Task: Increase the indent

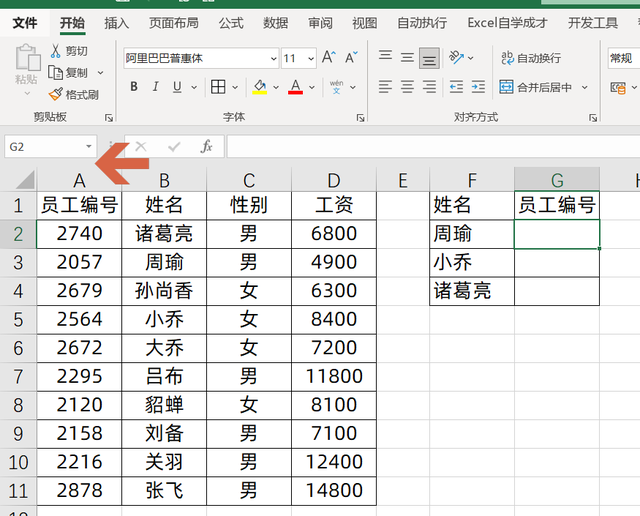Action: (x=478, y=87)
